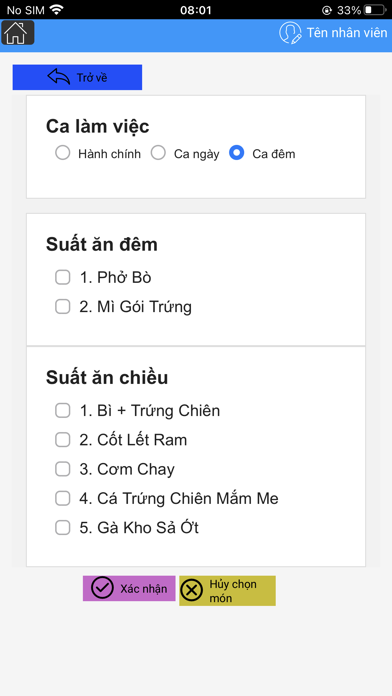Click the Tên nhân viên label

[347, 32]
